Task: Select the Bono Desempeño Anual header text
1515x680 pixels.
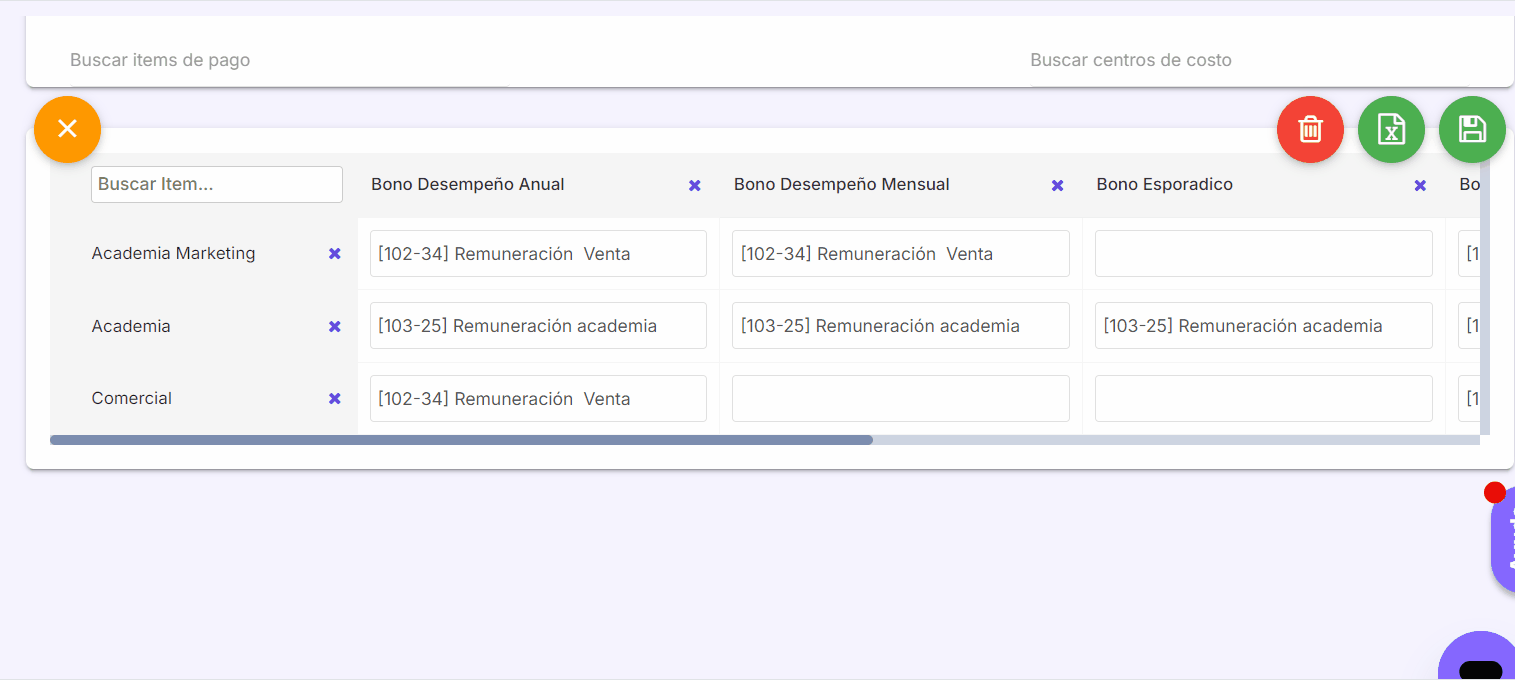Action: click(468, 184)
